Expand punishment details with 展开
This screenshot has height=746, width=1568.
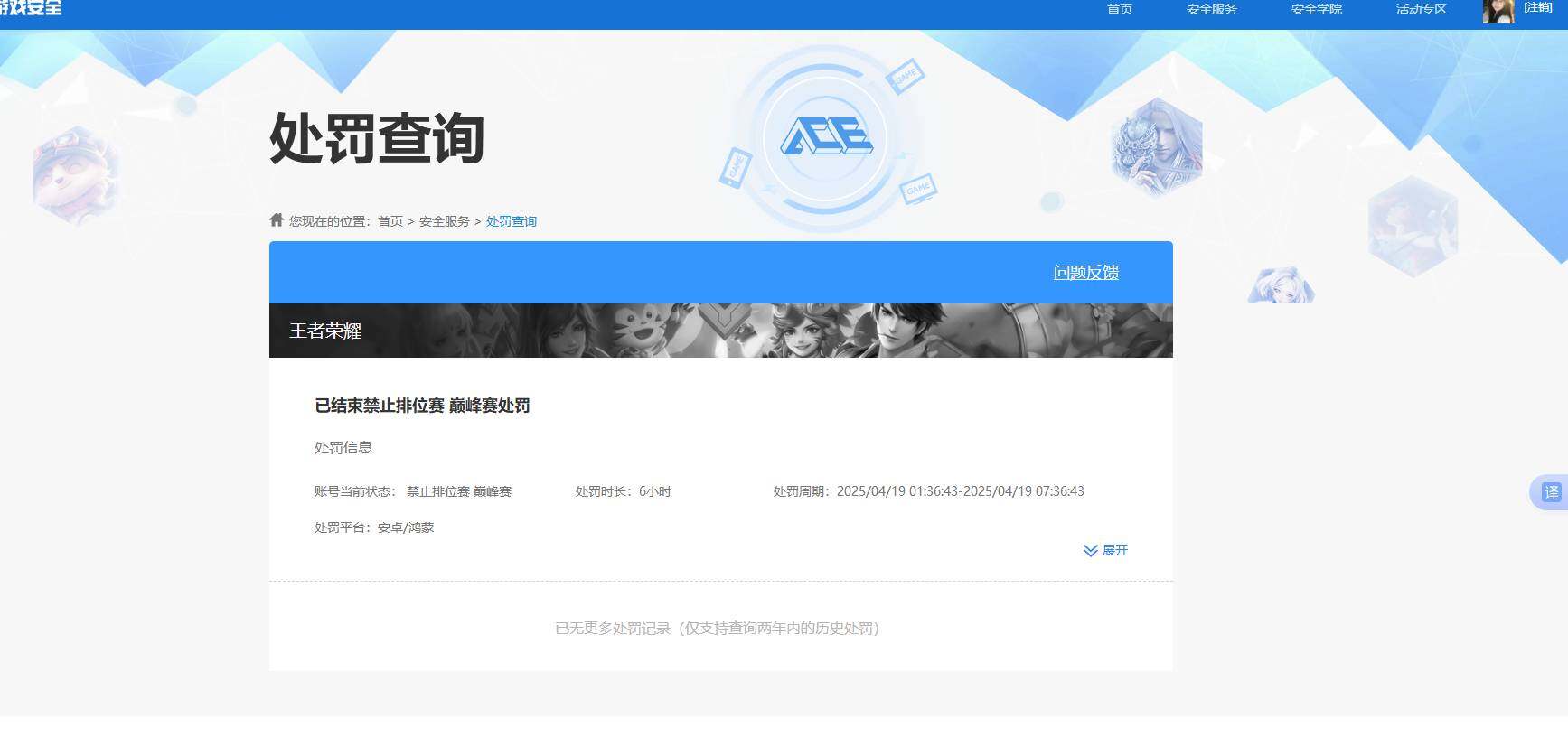coord(1106,550)
